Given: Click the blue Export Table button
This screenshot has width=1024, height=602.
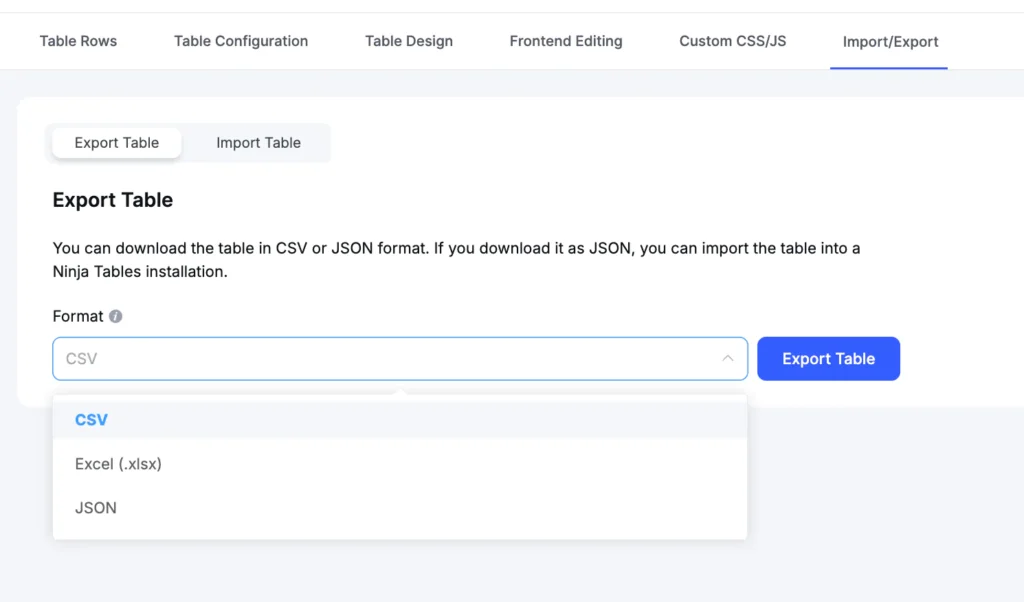Looking at the screenshot, I should [x=828, y=358].
